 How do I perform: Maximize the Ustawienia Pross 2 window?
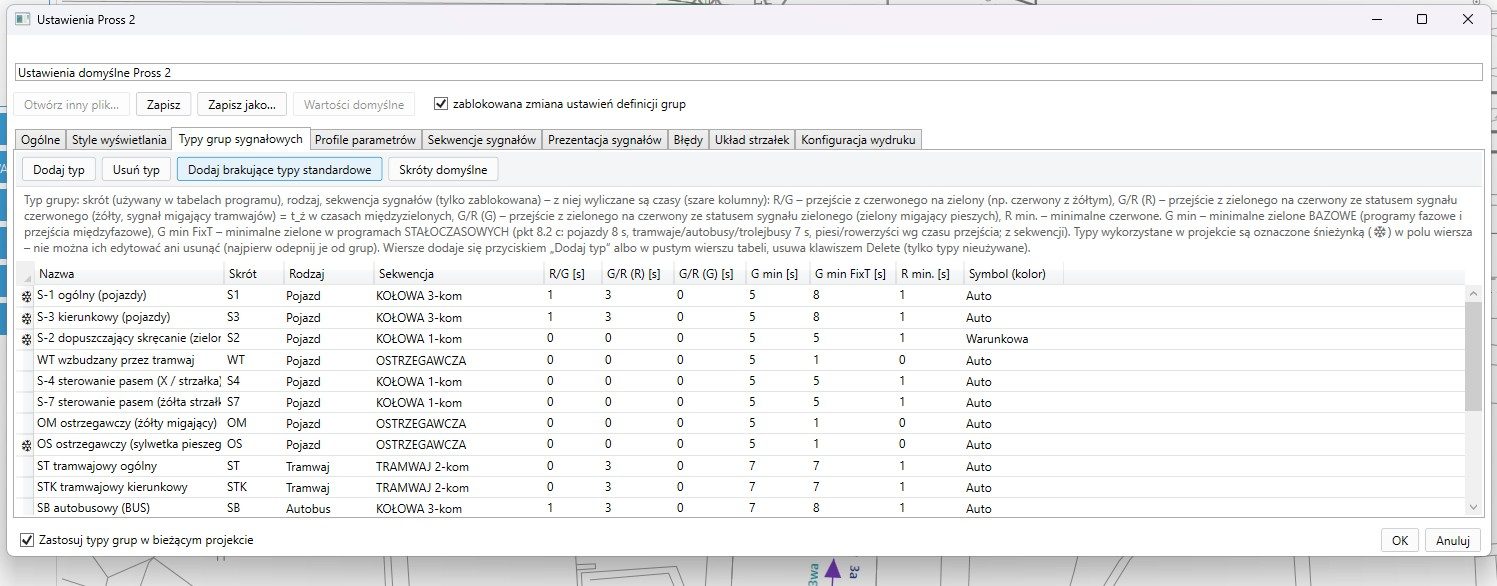tap(1422, 19)
